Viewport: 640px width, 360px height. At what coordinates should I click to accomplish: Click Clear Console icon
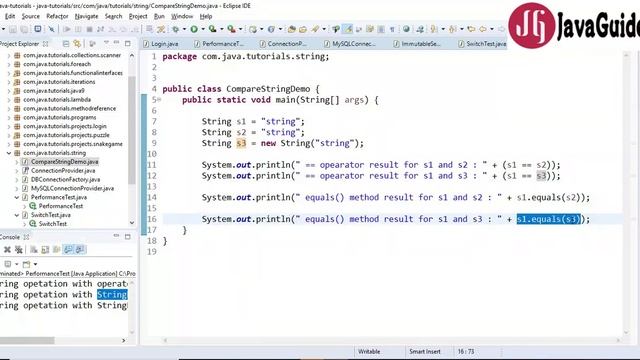pos(33,249)
